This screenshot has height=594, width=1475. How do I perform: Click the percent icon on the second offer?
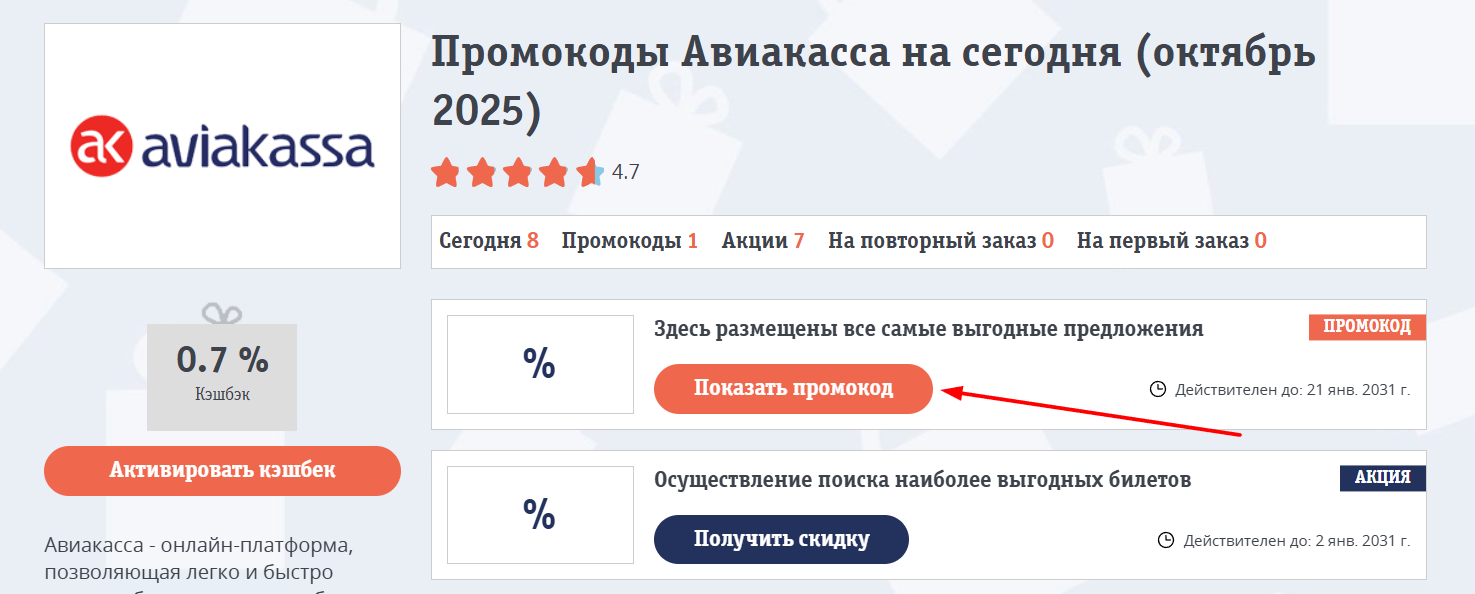540,515
